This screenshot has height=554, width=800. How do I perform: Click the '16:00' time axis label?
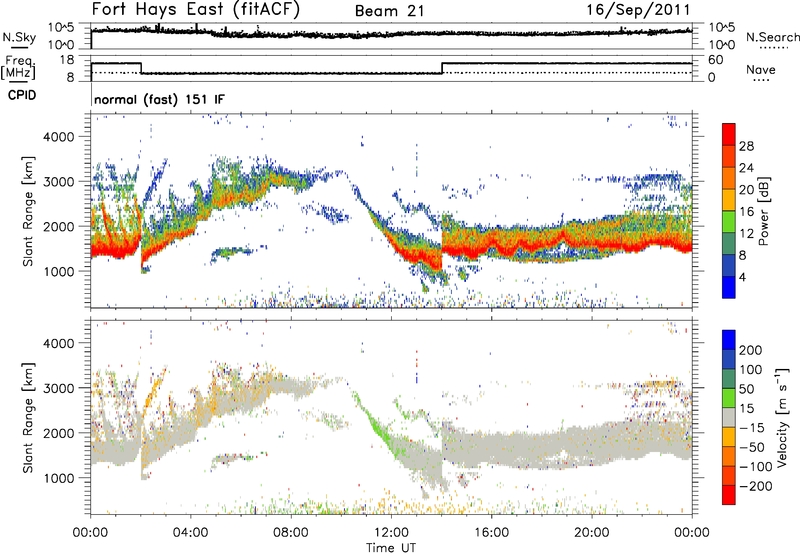coord(491,533)
